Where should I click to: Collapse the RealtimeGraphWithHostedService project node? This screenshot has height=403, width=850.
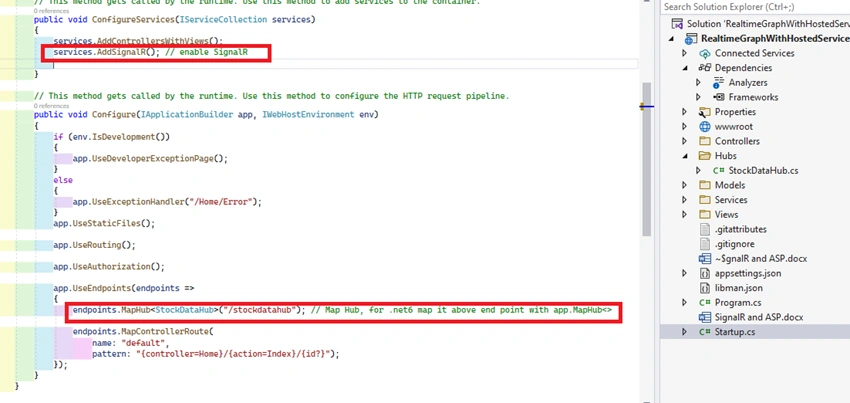[x=672, y=39]
